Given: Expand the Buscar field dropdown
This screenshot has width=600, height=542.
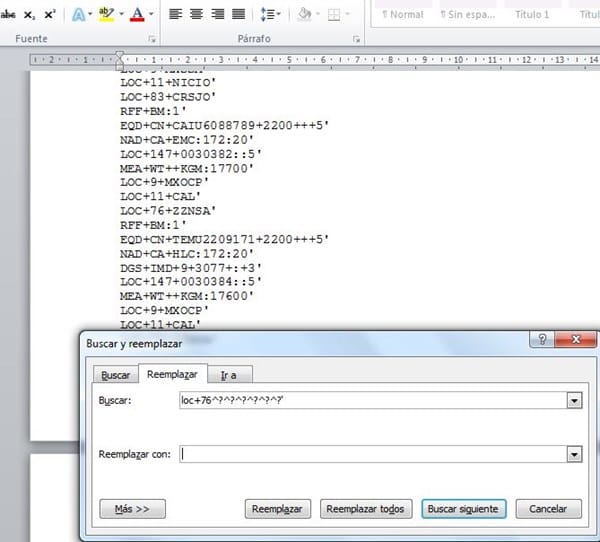Looking at the screenshot, I should (574, 400).
